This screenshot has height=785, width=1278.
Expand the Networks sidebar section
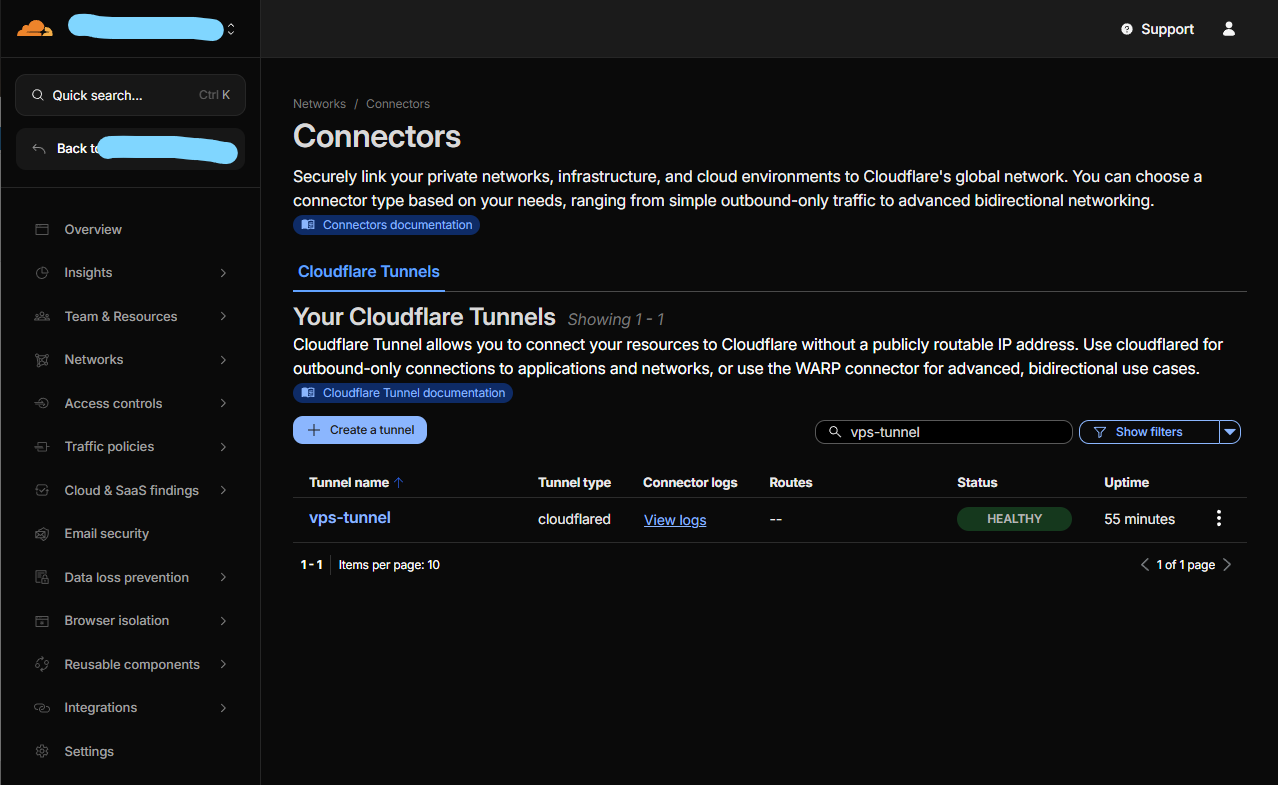point(223,360)
